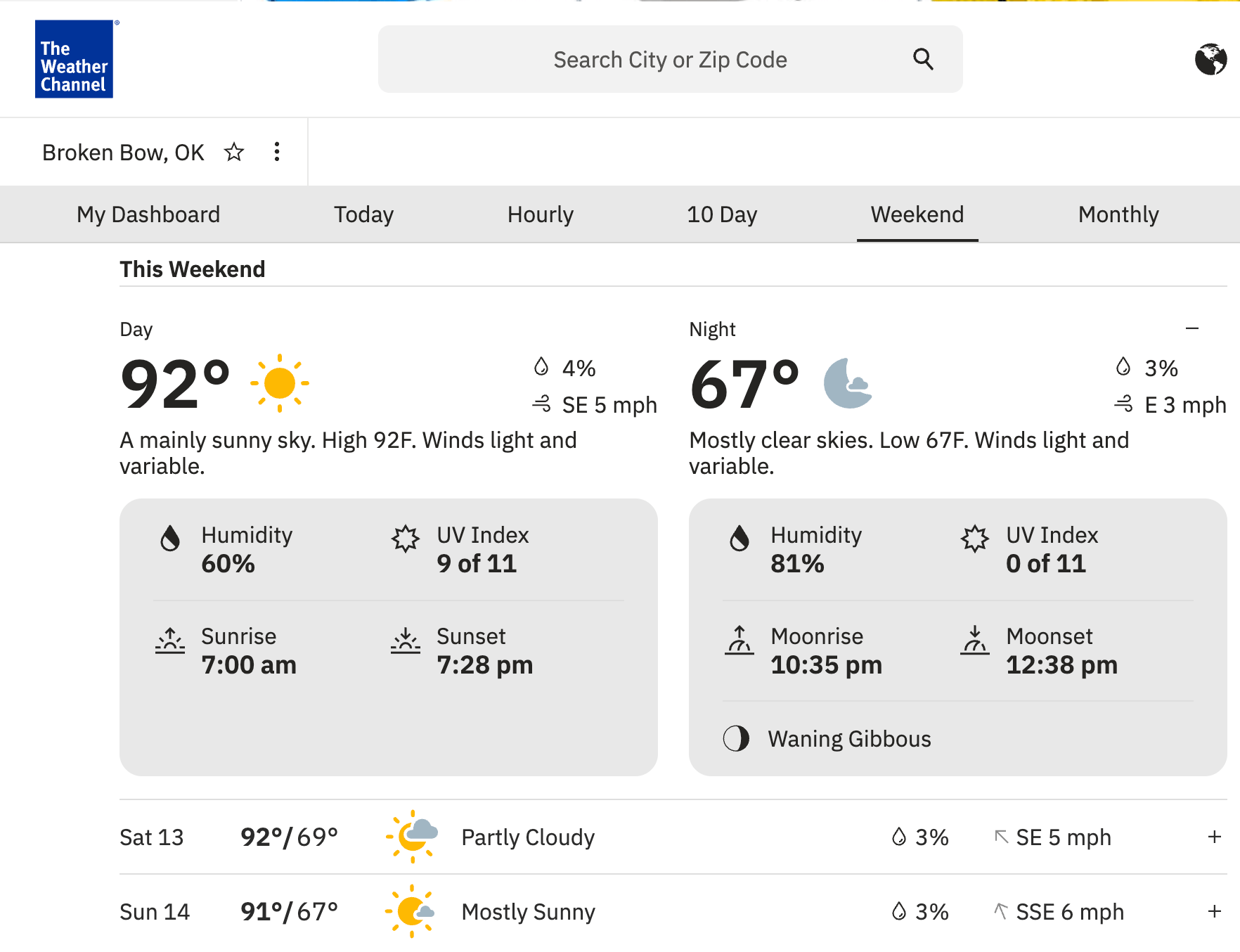1240x952 pixels.
Task: Click The Weather Channel logo
Action: pyautogui.click(x=74, y=59)
